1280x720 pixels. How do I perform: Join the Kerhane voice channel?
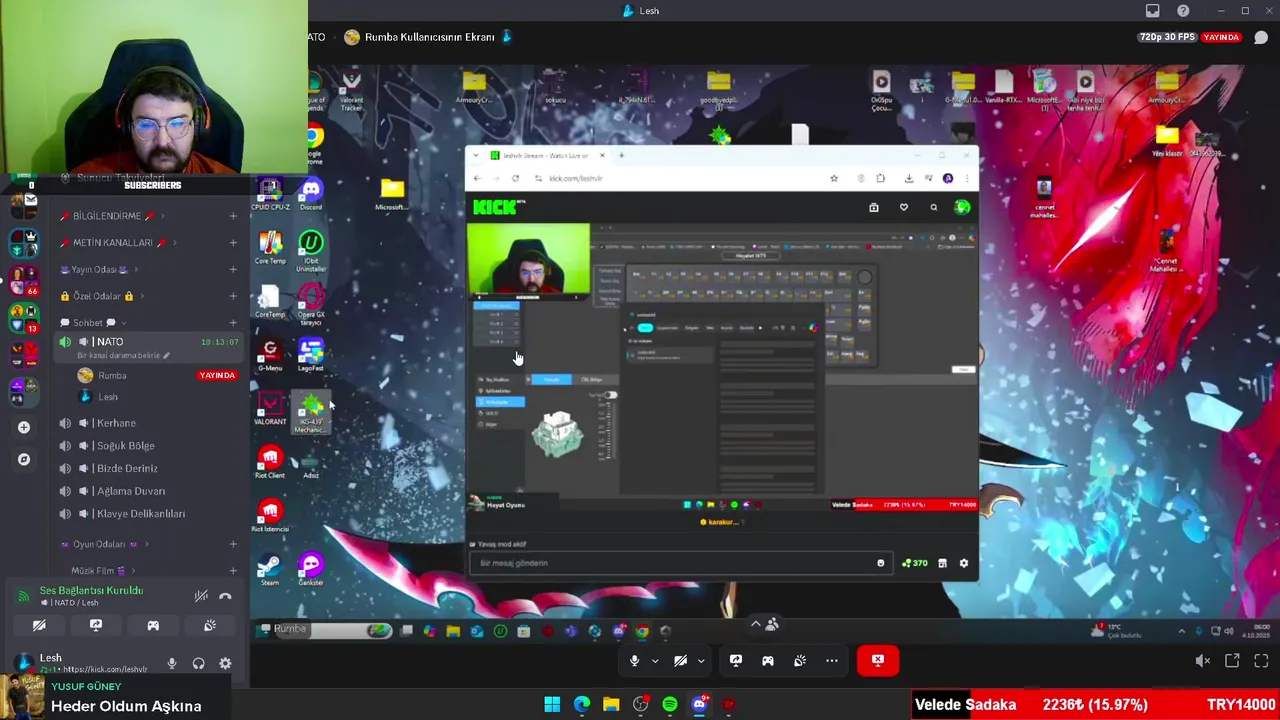click(x=147, y=423)
